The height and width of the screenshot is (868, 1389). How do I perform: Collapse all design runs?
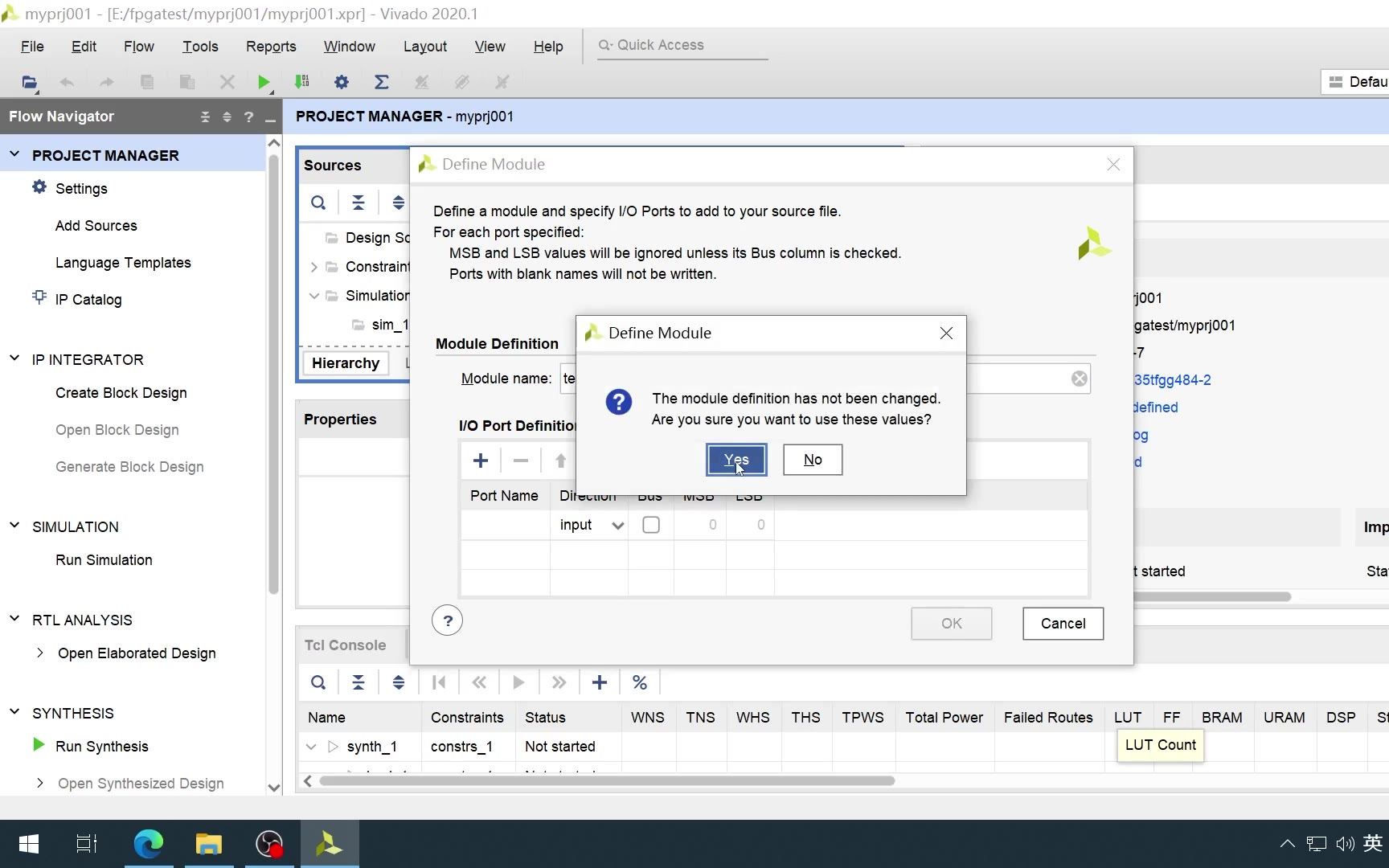[359, 682]
